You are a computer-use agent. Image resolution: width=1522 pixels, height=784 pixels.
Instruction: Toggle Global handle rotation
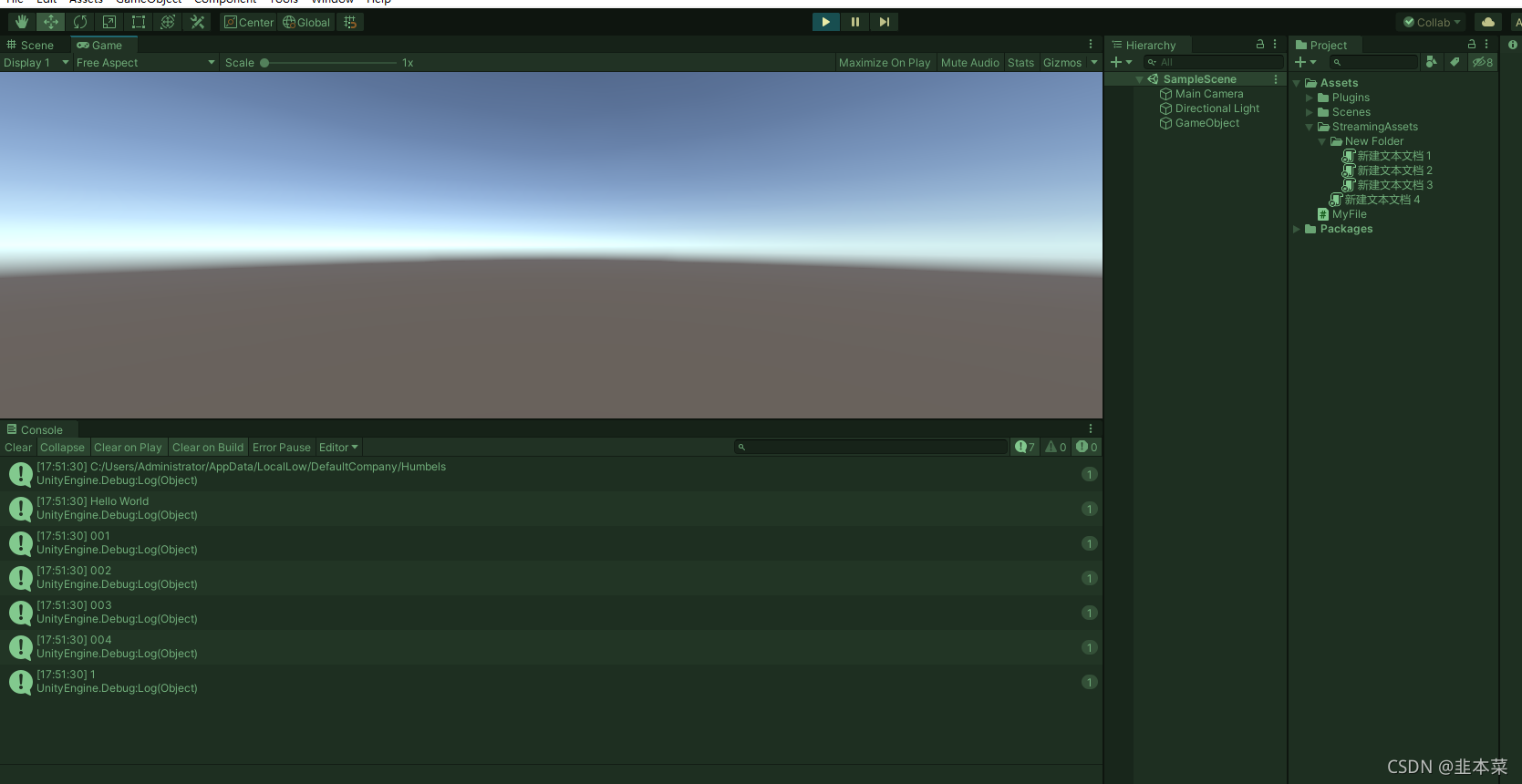306,22
